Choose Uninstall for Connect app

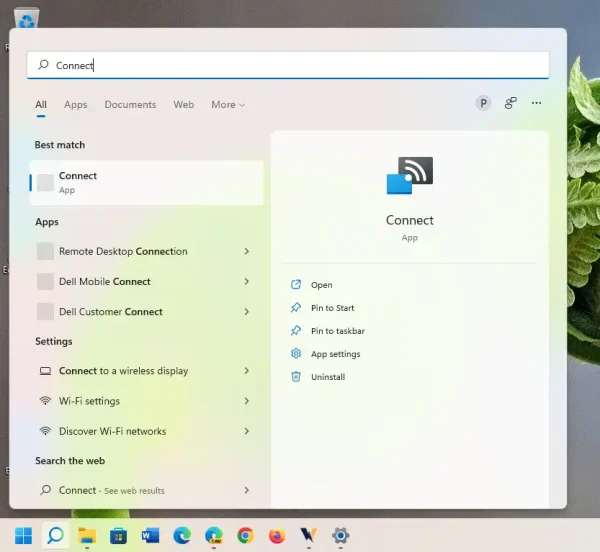click(328, 377)
